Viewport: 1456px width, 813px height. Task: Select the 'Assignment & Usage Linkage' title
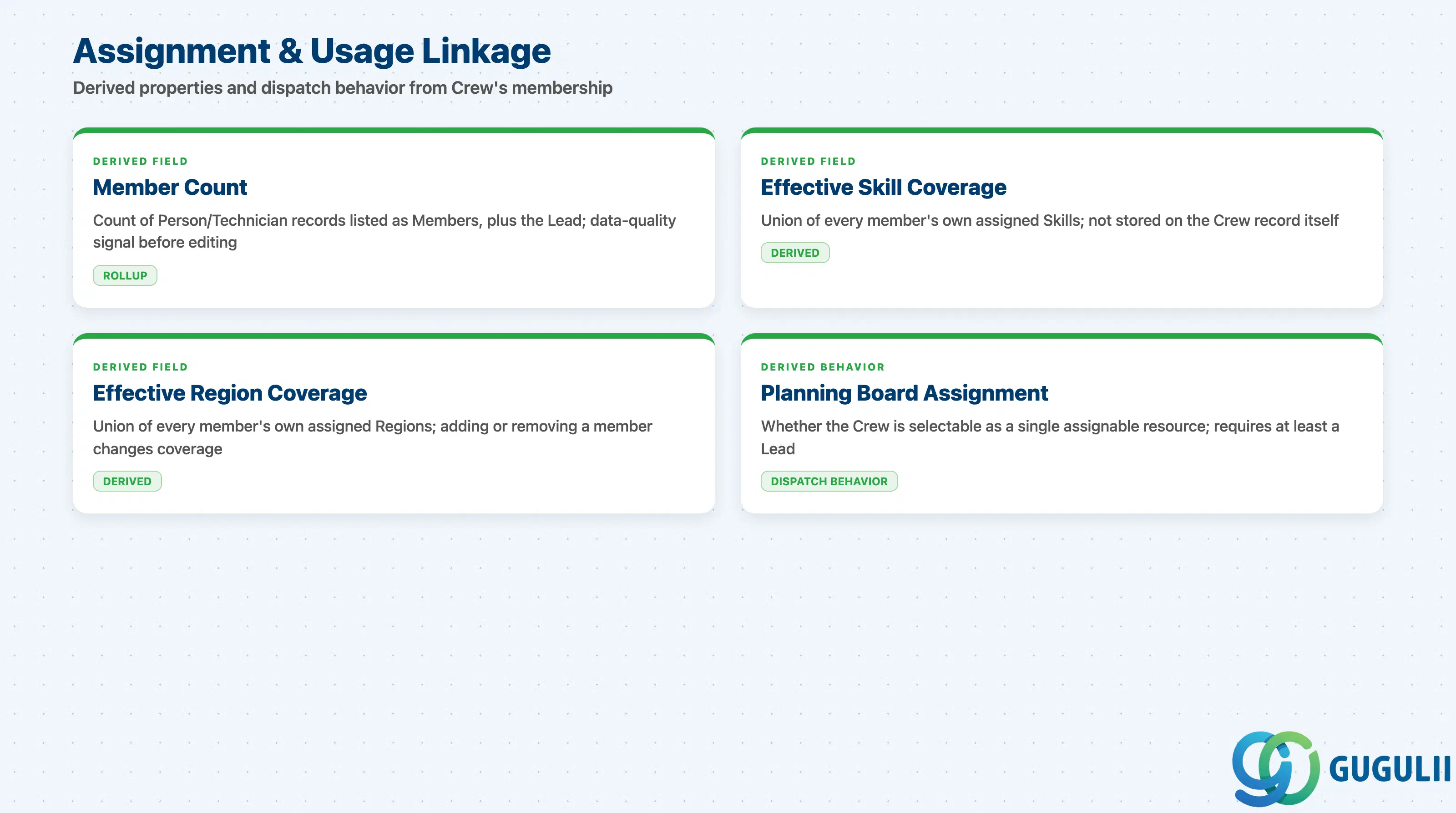tap(312, 51)
